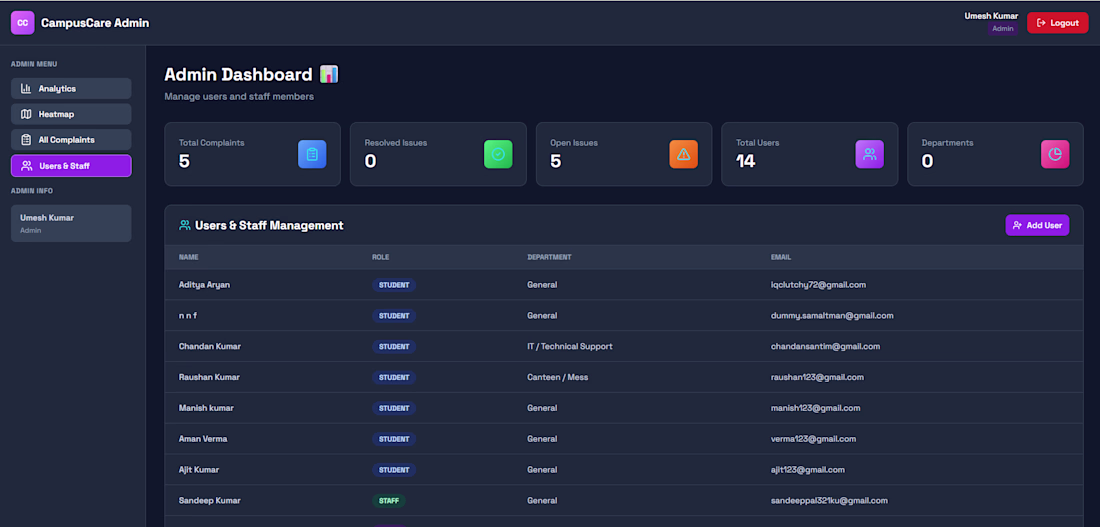Click the purple Total Users people icon
Screen dimensions: 1100x527
[869, 154]
